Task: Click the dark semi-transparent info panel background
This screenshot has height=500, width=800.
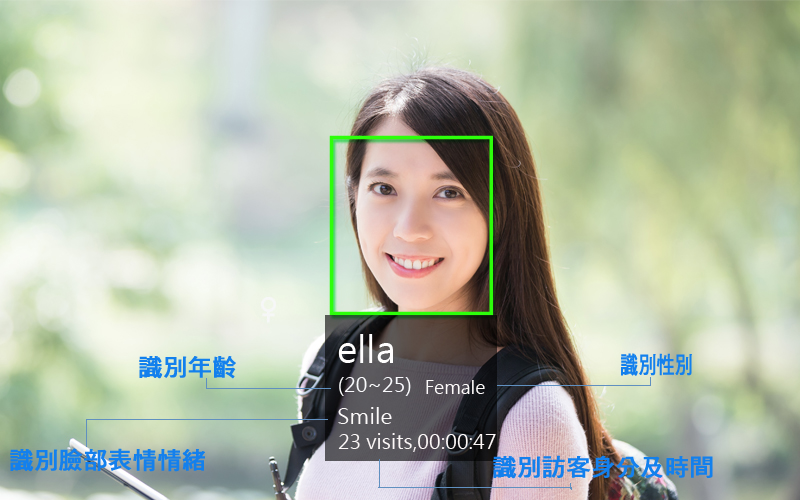Action: [x=411, y=388]
